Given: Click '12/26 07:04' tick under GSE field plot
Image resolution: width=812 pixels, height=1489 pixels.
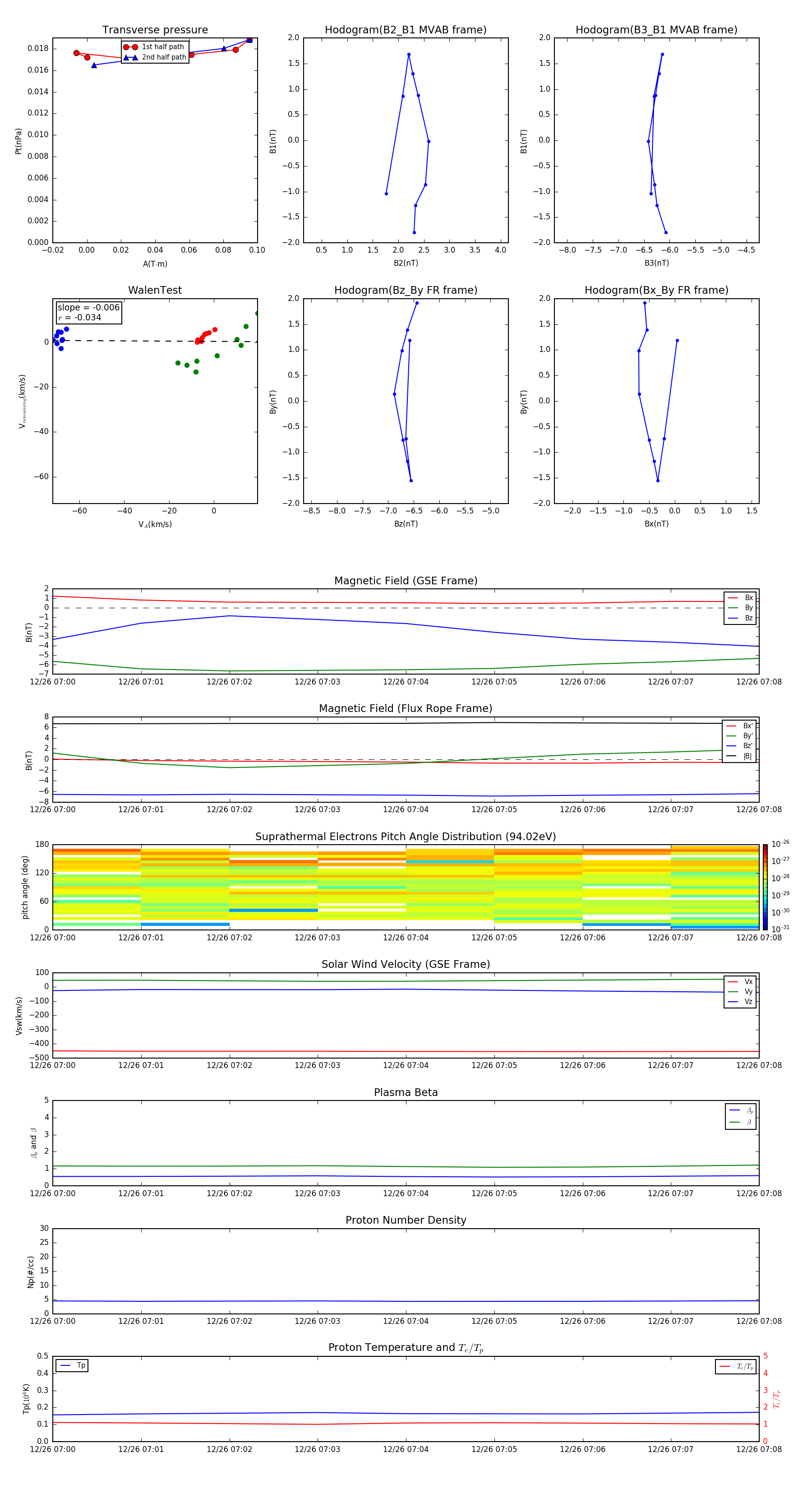Looking at the screenshot, I should 406,682.
